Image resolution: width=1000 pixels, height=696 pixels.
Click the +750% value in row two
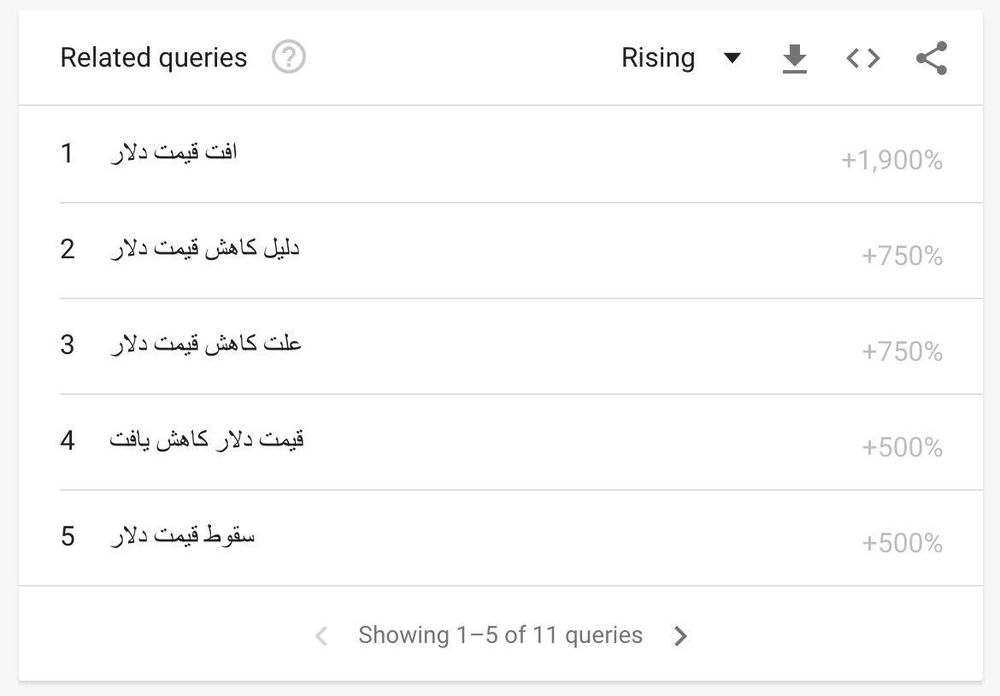[902, 256]
